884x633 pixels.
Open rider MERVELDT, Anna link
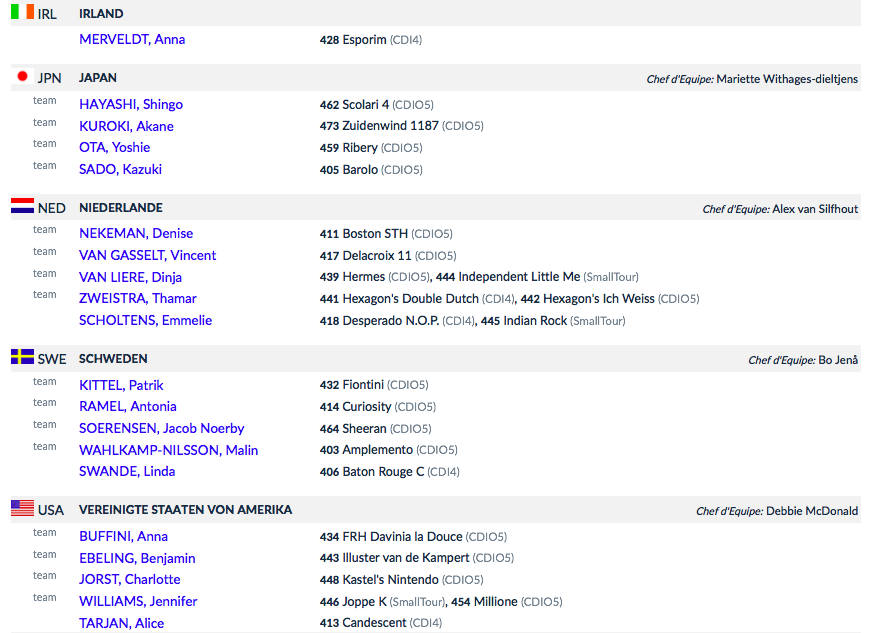(132, 39)
